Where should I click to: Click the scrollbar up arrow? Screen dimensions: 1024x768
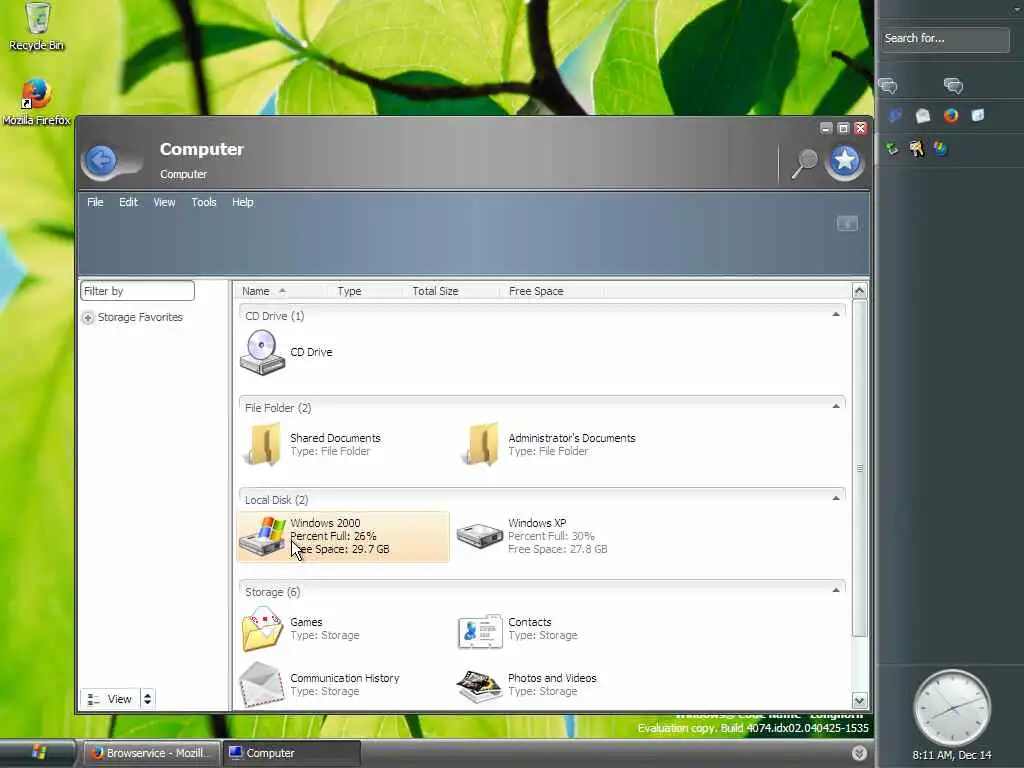click(859, 291)
